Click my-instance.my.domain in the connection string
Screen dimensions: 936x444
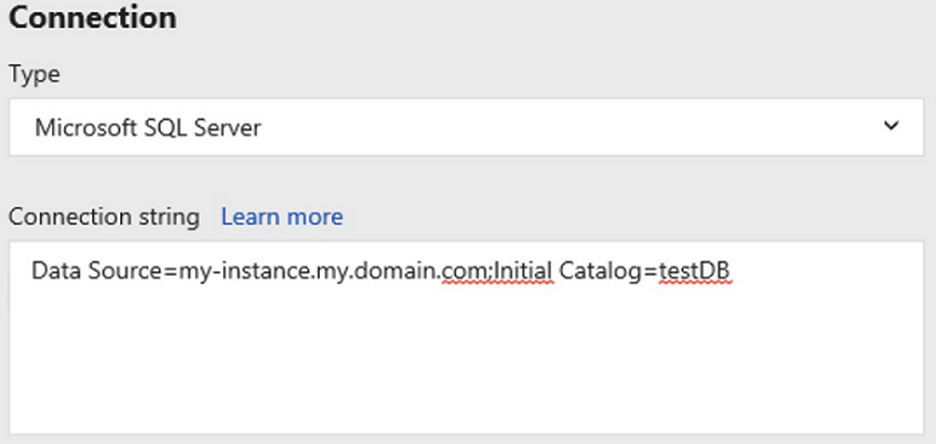[309, 272]
